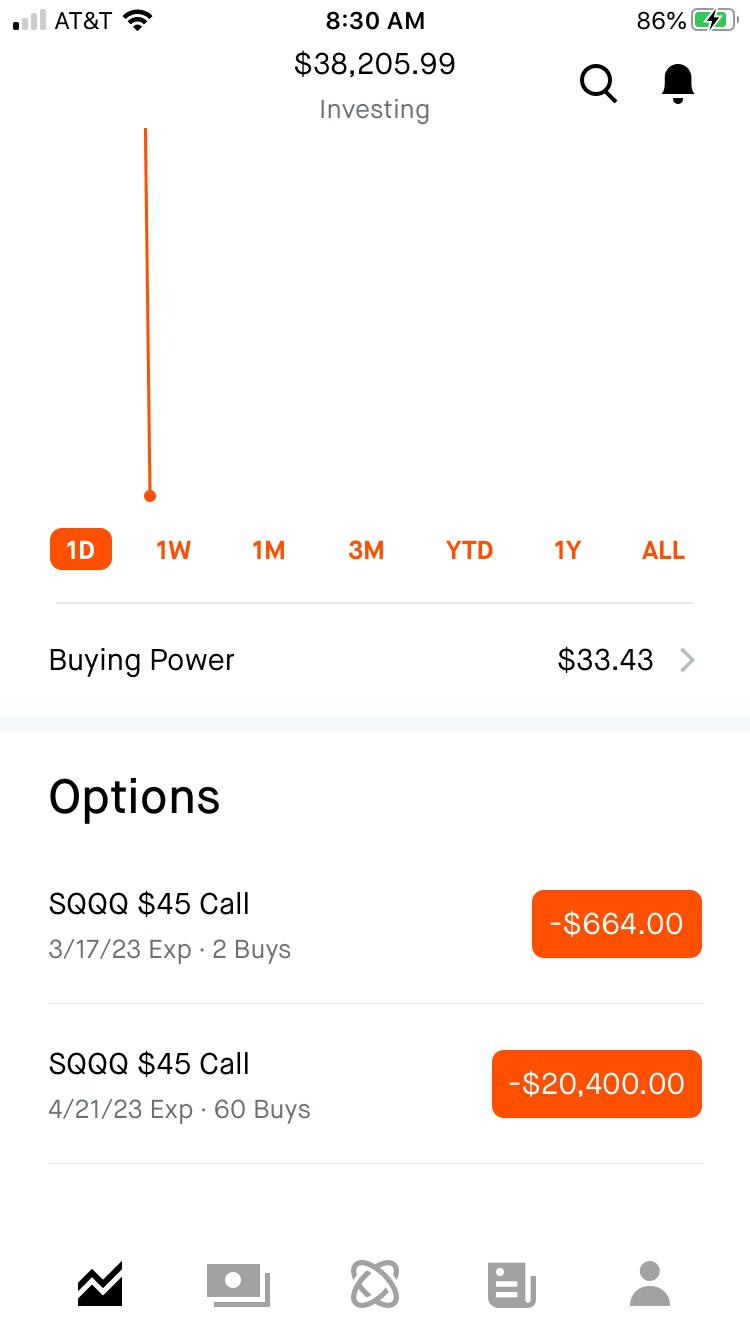750x1334 pixels.
Task: Open the account profile icon
Action: click(650, 1284)
